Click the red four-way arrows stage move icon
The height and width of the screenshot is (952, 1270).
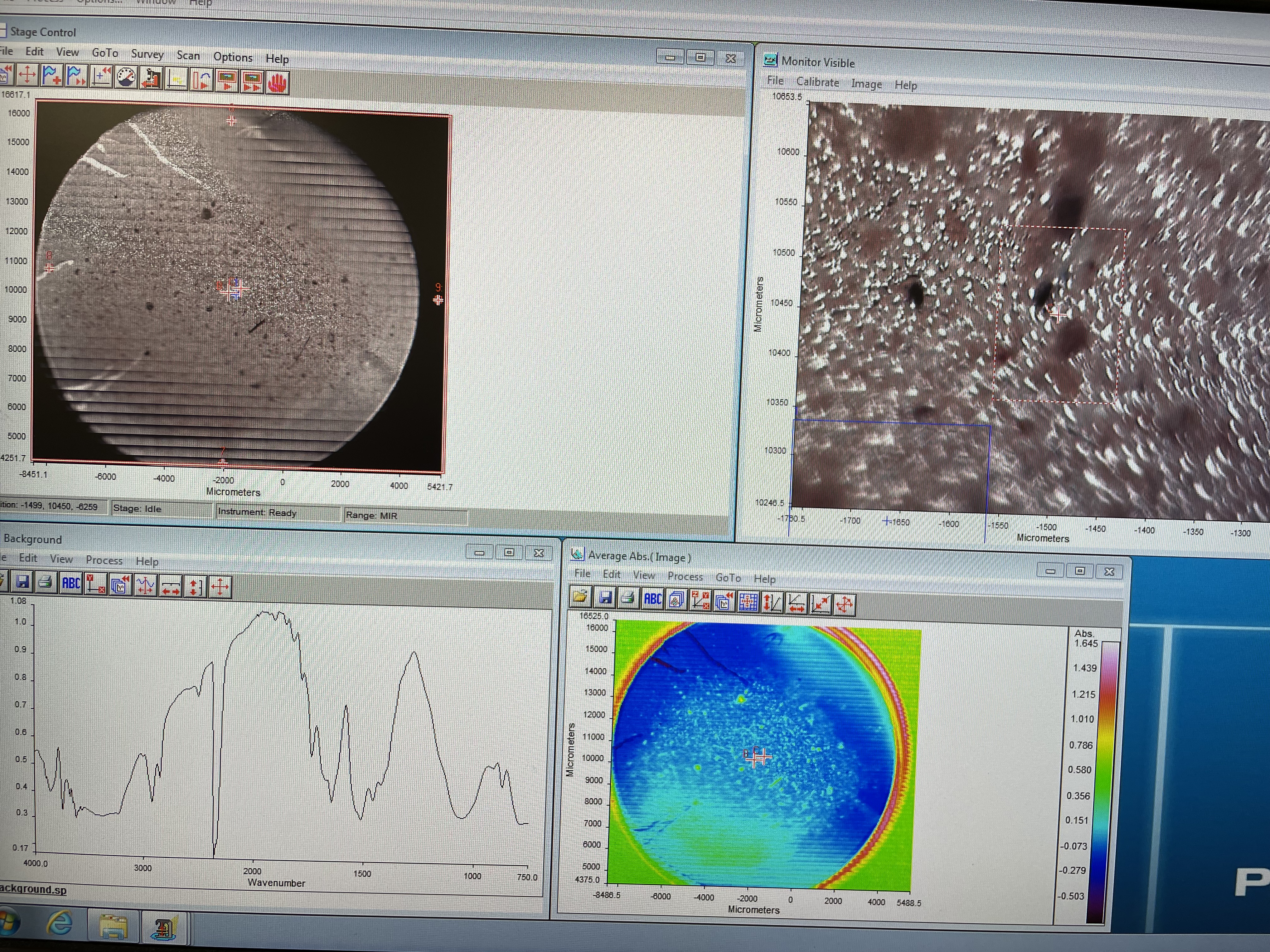tap(27, 74)
